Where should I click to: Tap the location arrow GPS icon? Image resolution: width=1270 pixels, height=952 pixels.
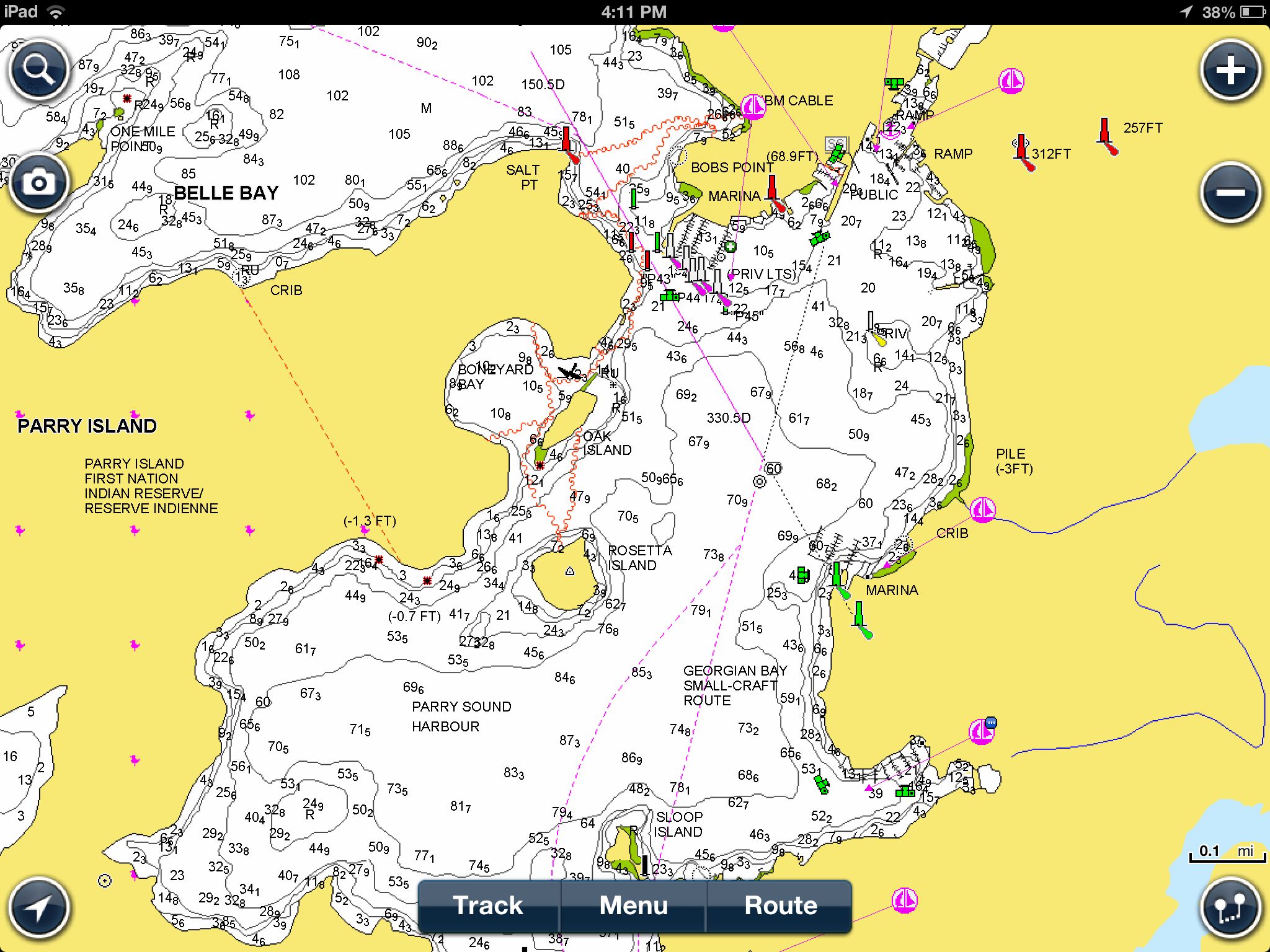pyautogui.click(x=39, y=909)
